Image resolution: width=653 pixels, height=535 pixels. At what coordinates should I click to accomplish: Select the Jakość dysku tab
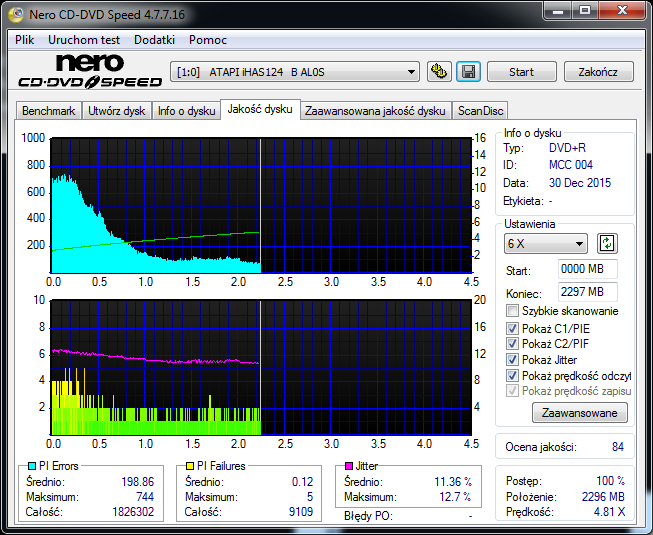[260, 109]
